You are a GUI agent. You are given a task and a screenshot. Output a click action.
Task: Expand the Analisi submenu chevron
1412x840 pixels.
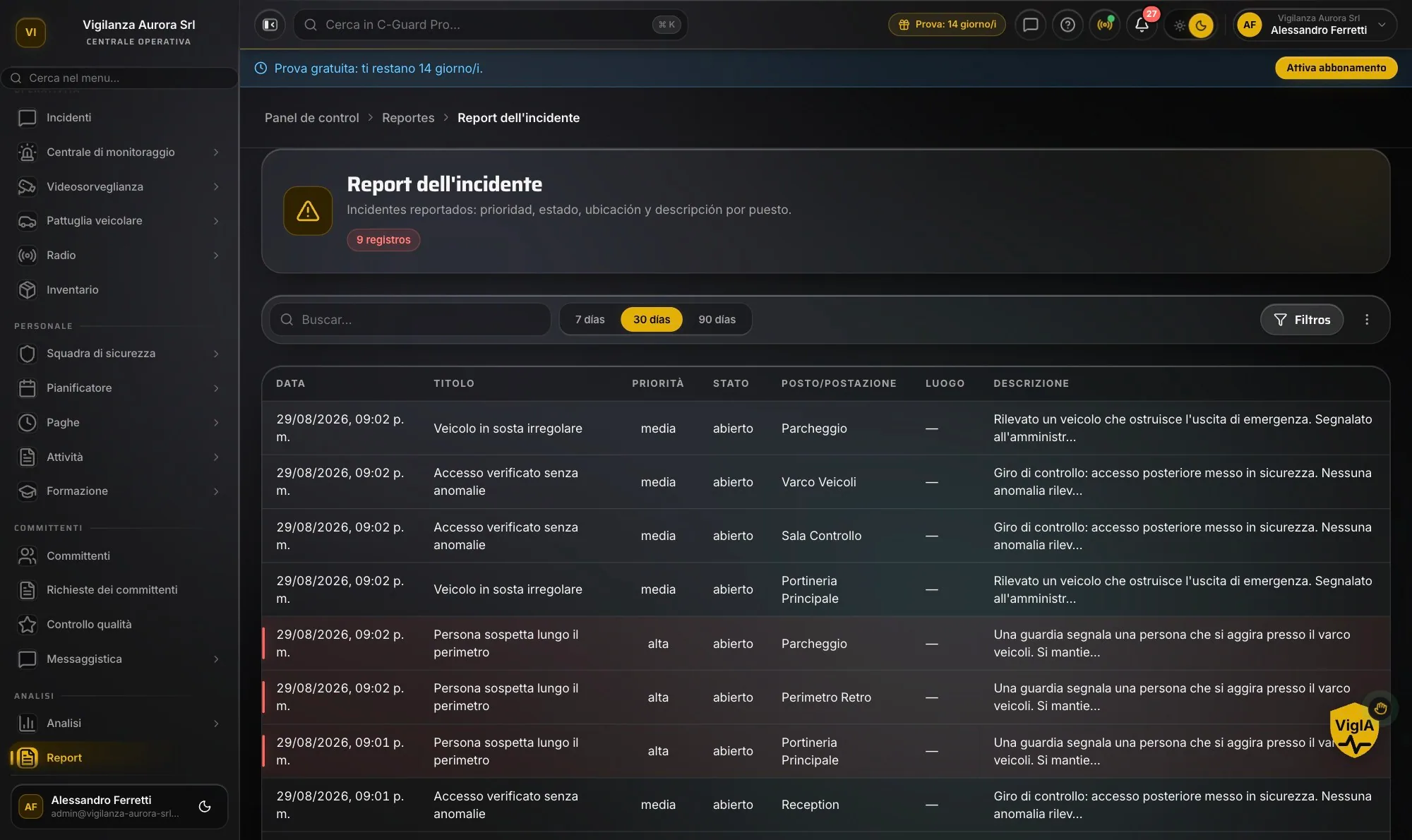pos(216,724)
